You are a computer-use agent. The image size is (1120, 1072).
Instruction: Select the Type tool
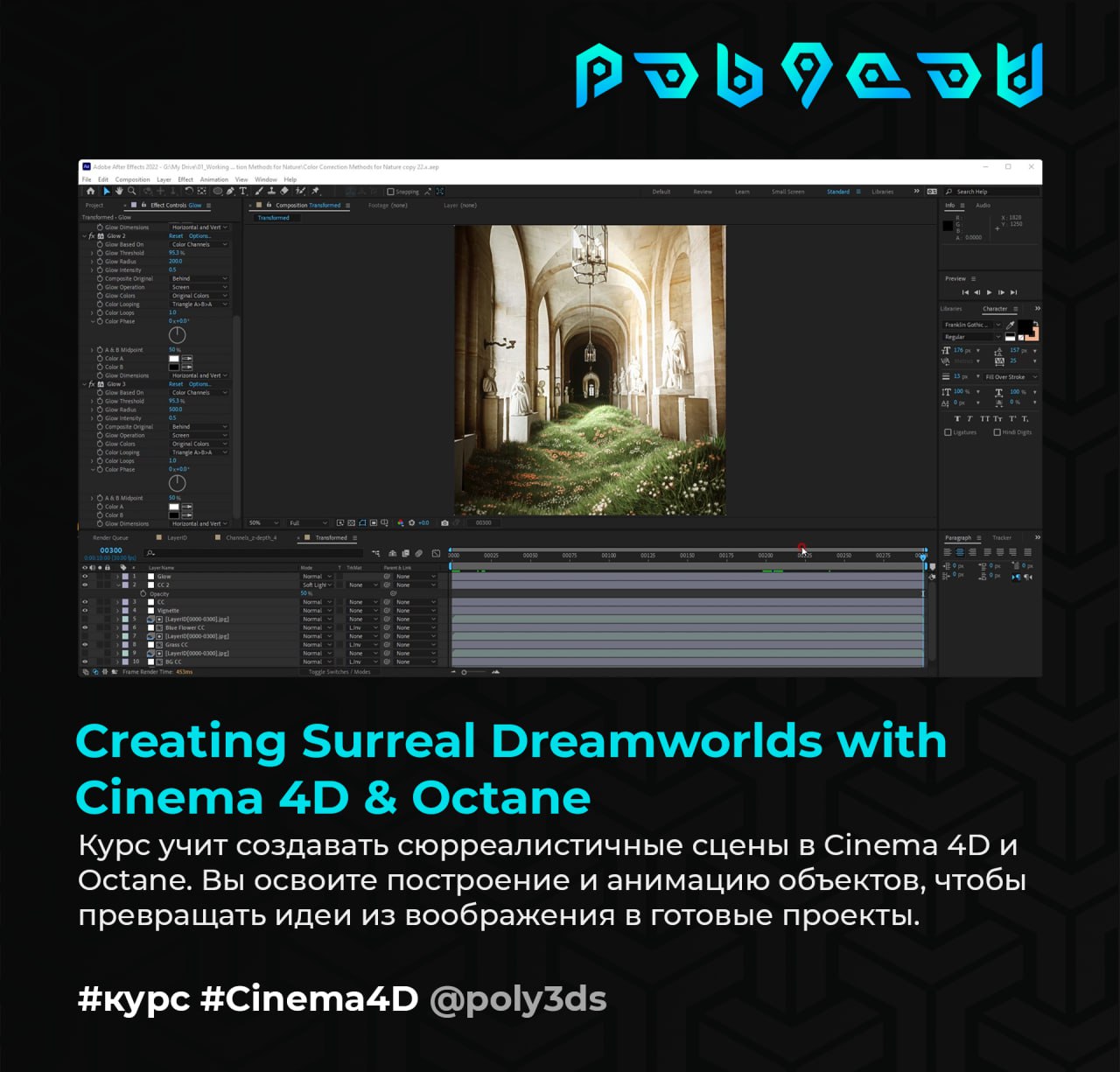click(242, 191)
